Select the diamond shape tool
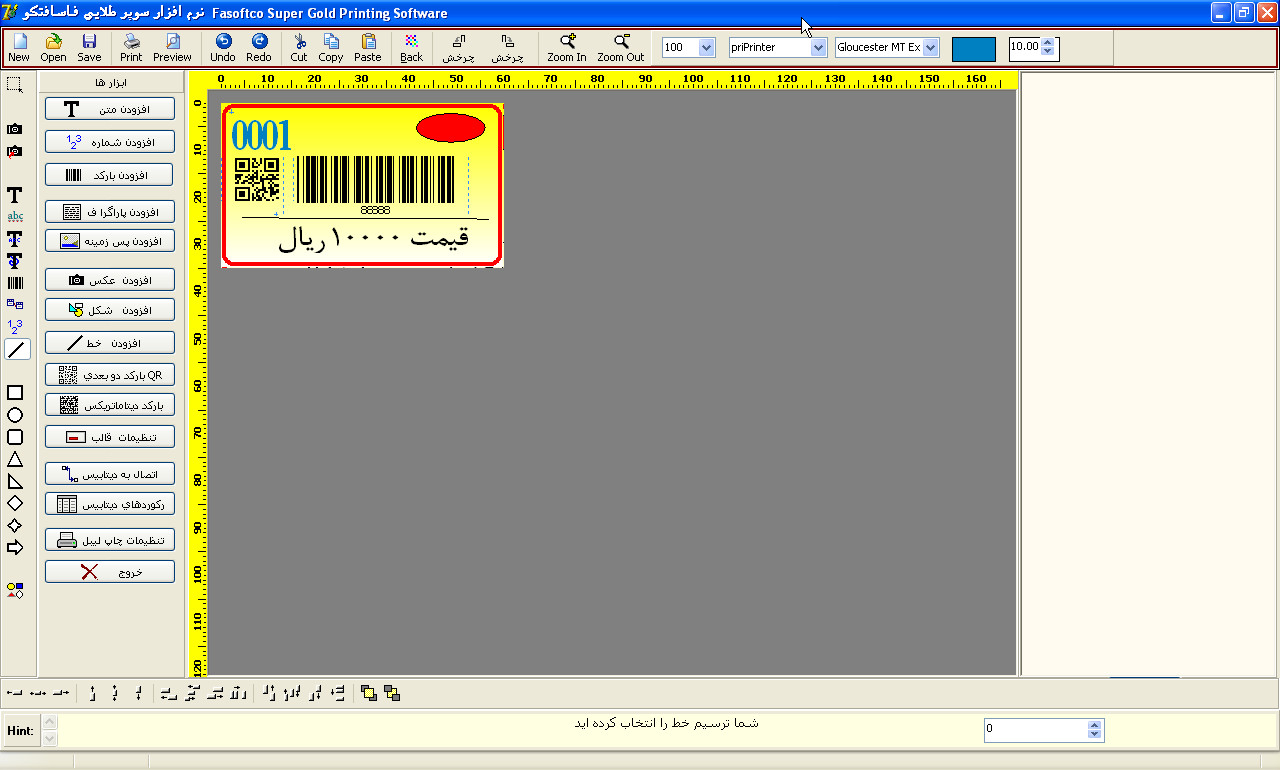The width and height of the screenshot is (1280, 770). click(15, 503)
